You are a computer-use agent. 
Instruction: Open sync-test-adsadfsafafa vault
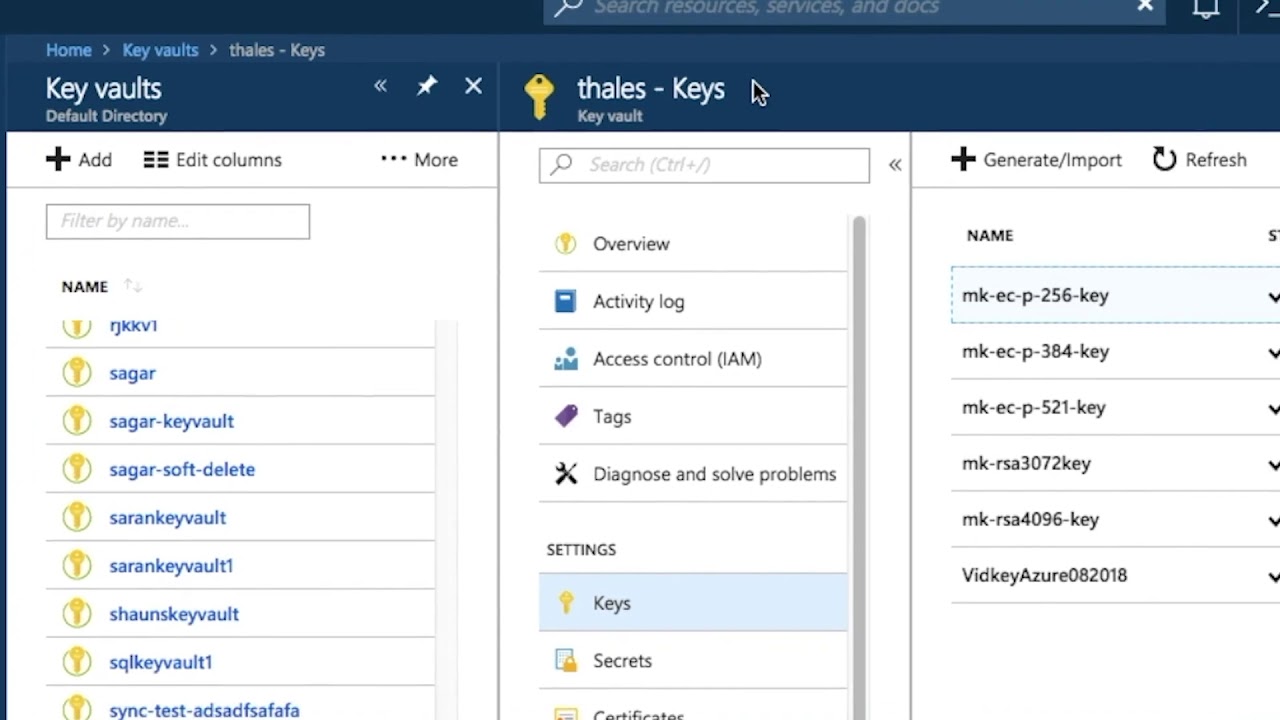204,710
